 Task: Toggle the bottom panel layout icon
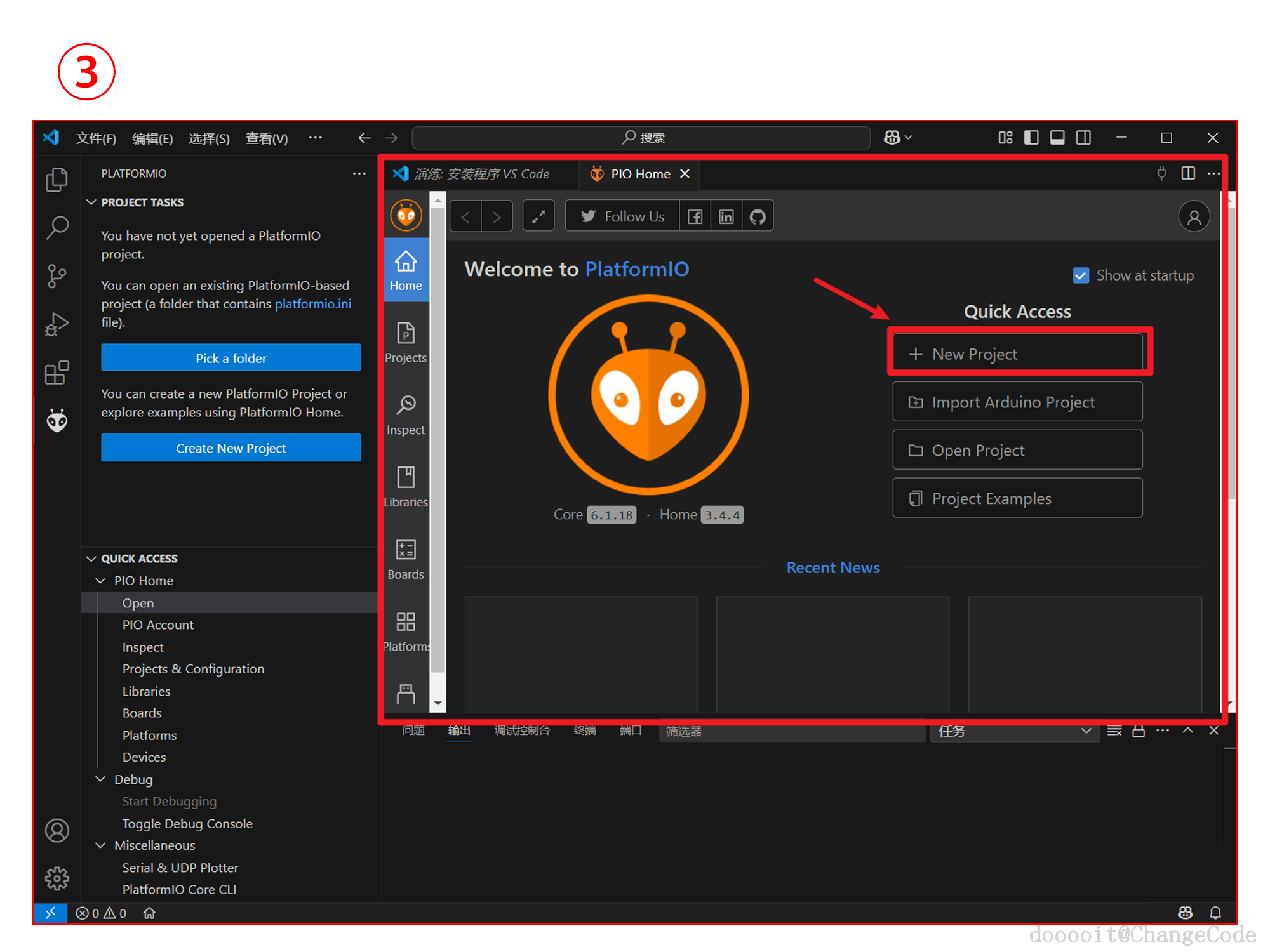[x=1057, y=138]
